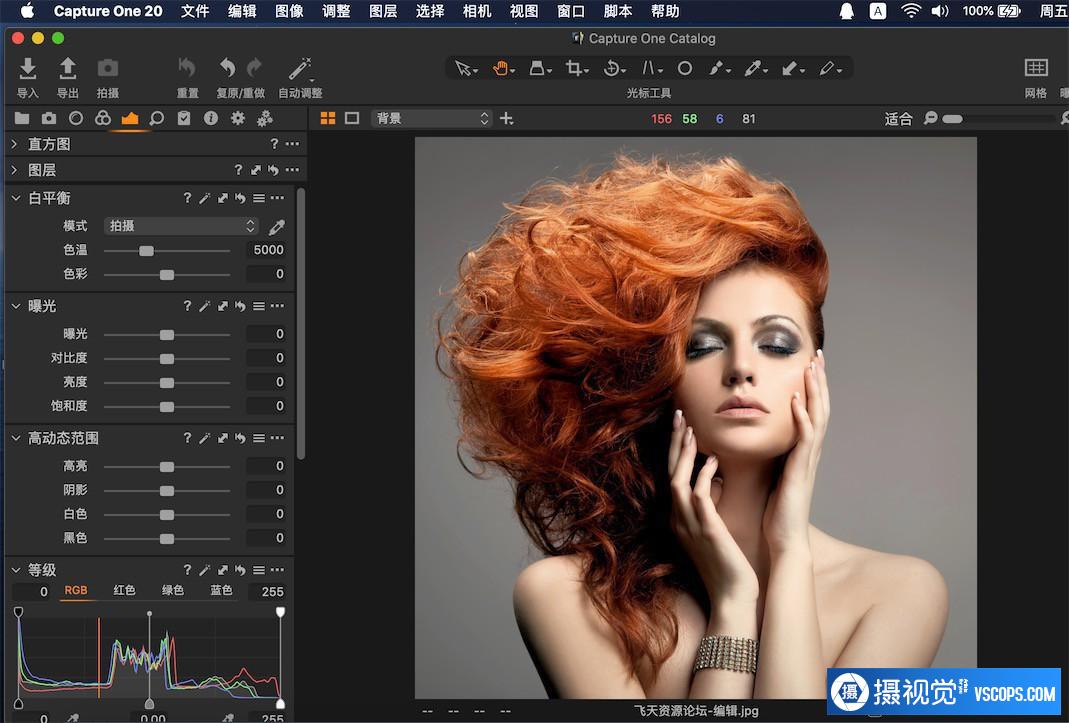Click the 色温 slider handle

click(146, 250)
